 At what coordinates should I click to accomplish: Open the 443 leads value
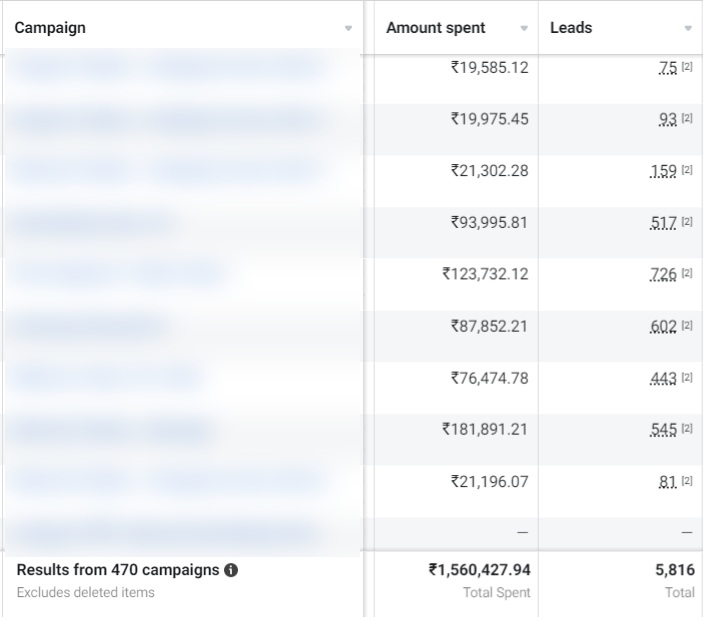click(663, 378)
